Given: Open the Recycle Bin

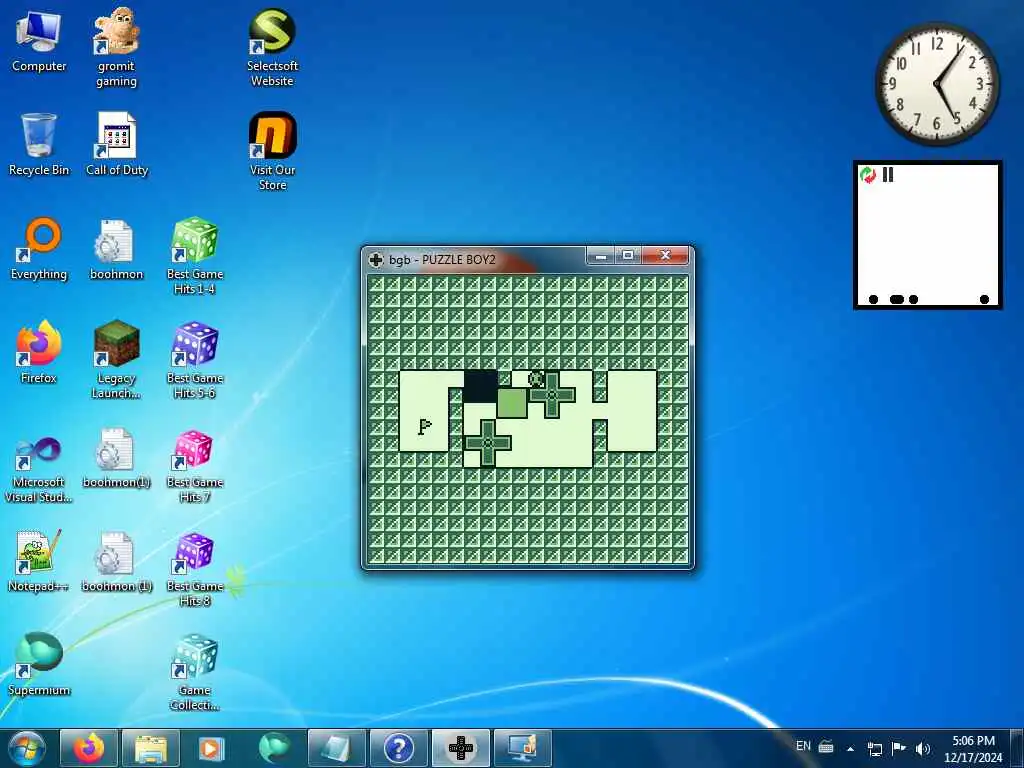Looking at the screenshot, I should (x=39, y=144).
